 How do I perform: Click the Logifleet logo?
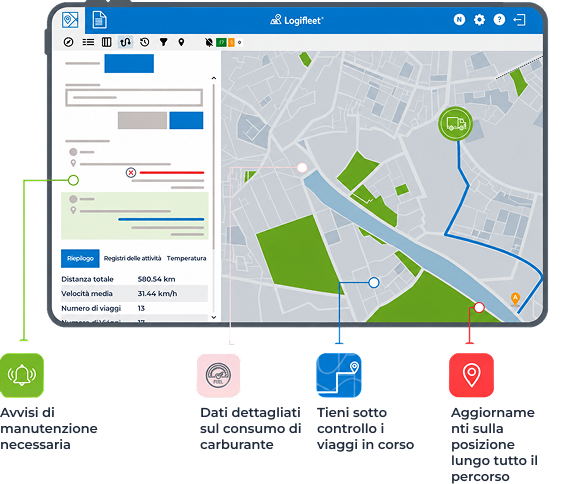tap(296, 20)
